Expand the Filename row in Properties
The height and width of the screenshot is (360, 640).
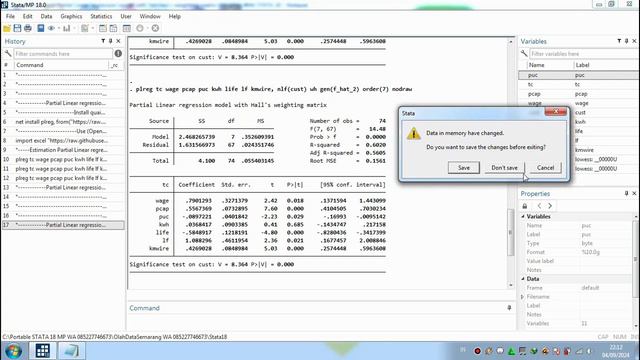(522, 297)
